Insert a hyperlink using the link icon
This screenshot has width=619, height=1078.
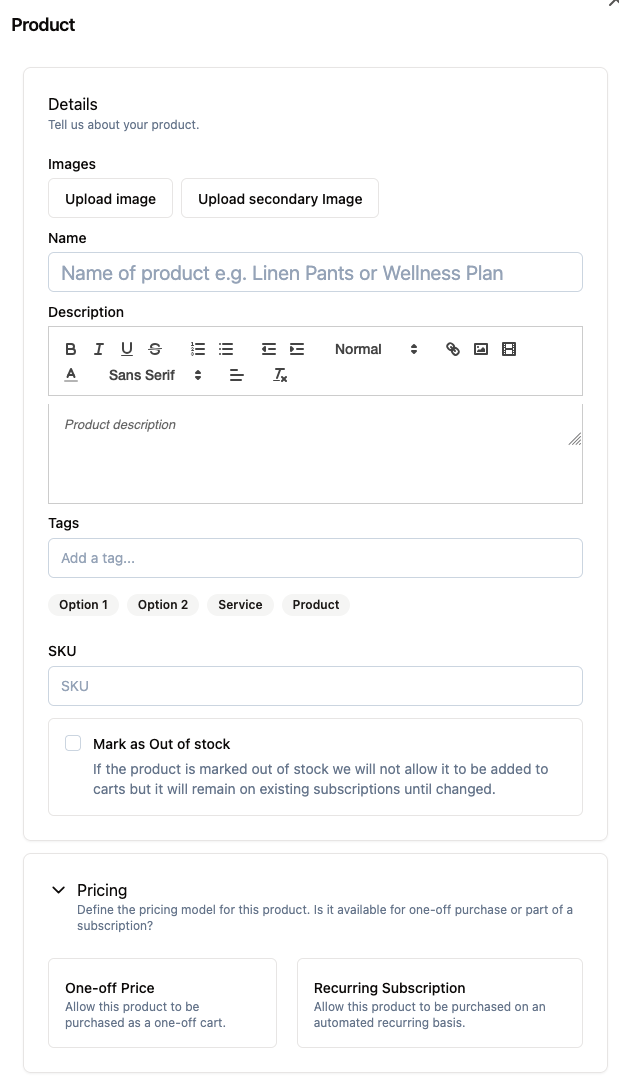point(452,349)
